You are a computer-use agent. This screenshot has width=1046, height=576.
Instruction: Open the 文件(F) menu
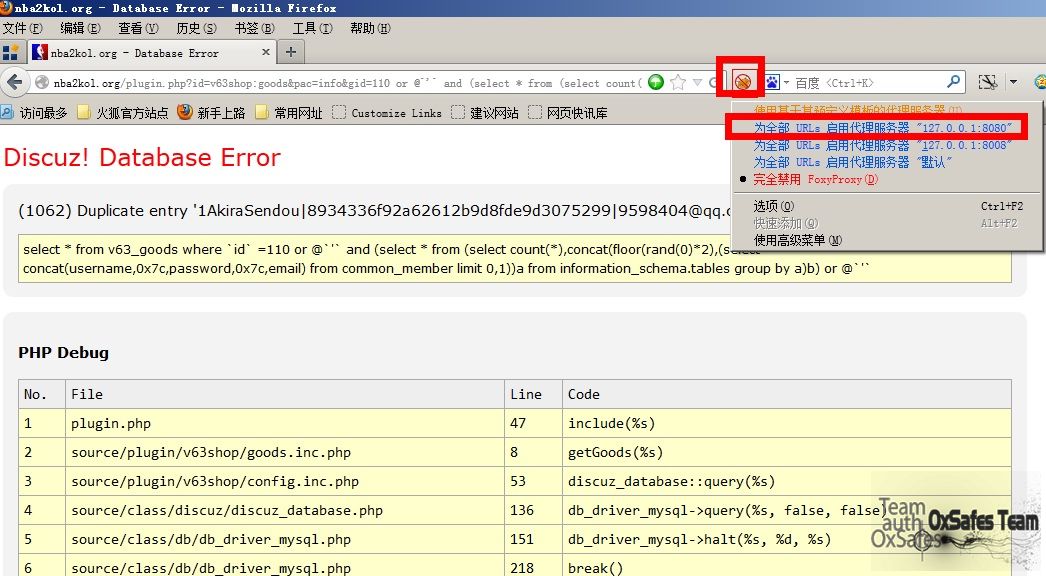23,28
